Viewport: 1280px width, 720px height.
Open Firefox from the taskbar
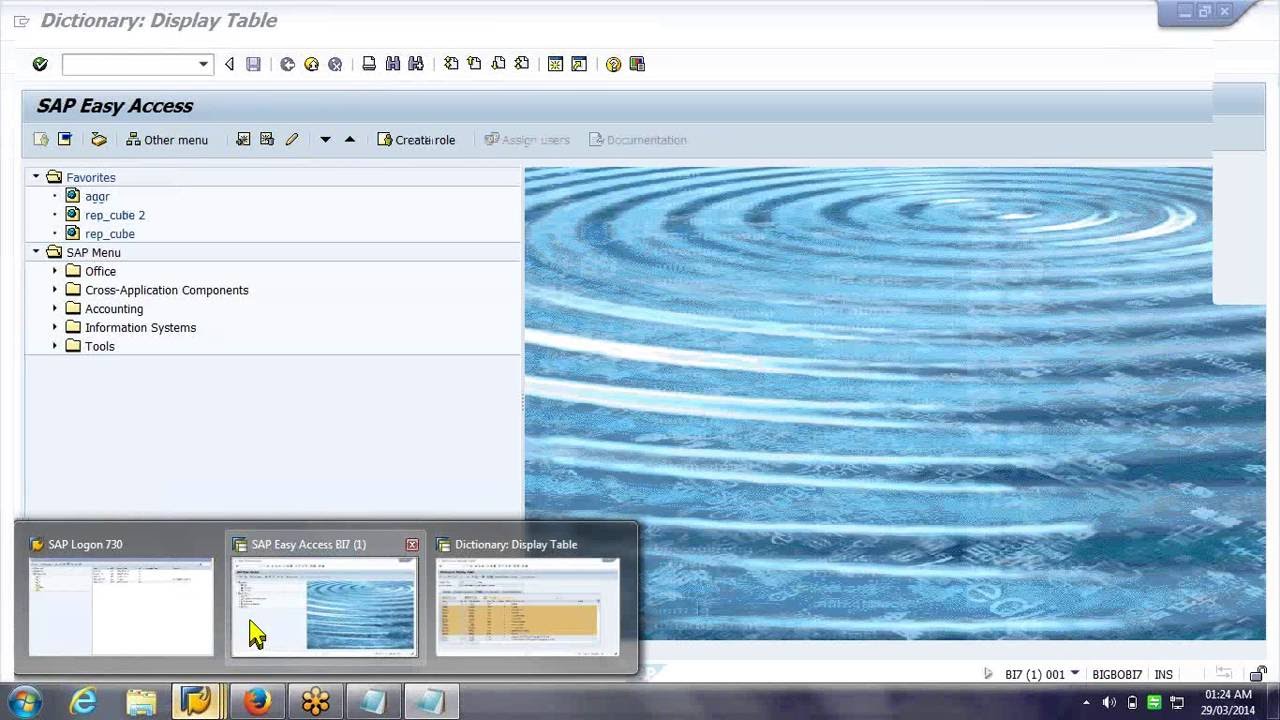pos(257,702)
